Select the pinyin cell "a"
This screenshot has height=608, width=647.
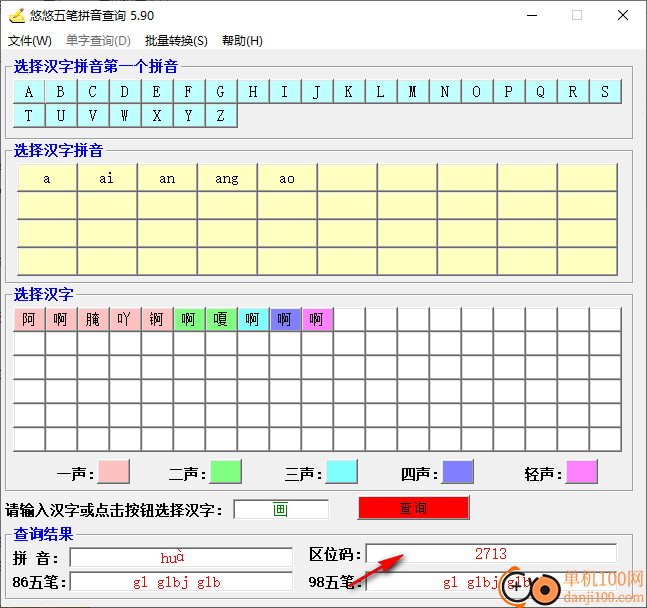click(47, 178)
